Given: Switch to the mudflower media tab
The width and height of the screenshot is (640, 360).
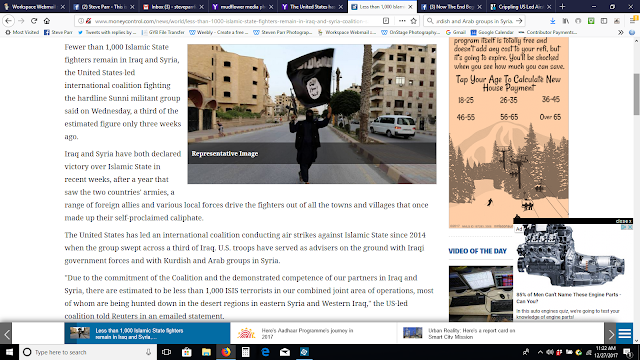Looking at the screenshot, I should pos(243,7).
